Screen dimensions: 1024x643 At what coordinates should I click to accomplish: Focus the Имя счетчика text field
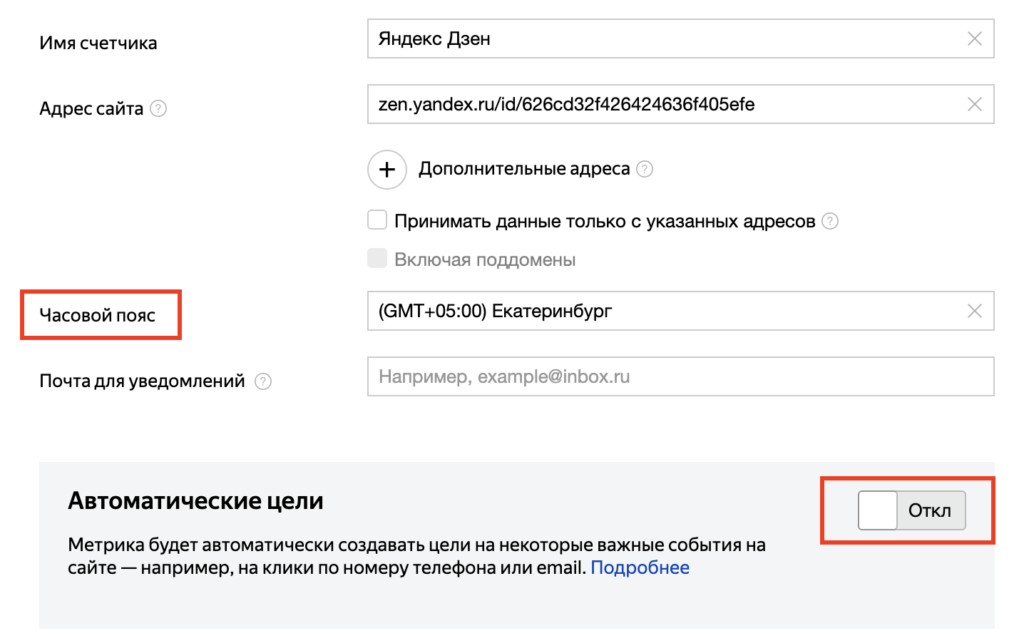pyautogui.click(x=660, y=40)
